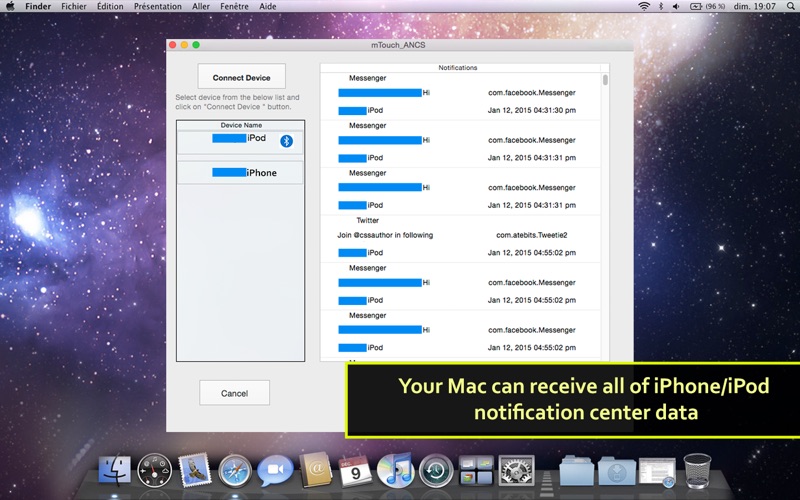Select the iPhone device row
Viewport: 800px width, 500px height.
pyautogui.click(x=240, y=173)
